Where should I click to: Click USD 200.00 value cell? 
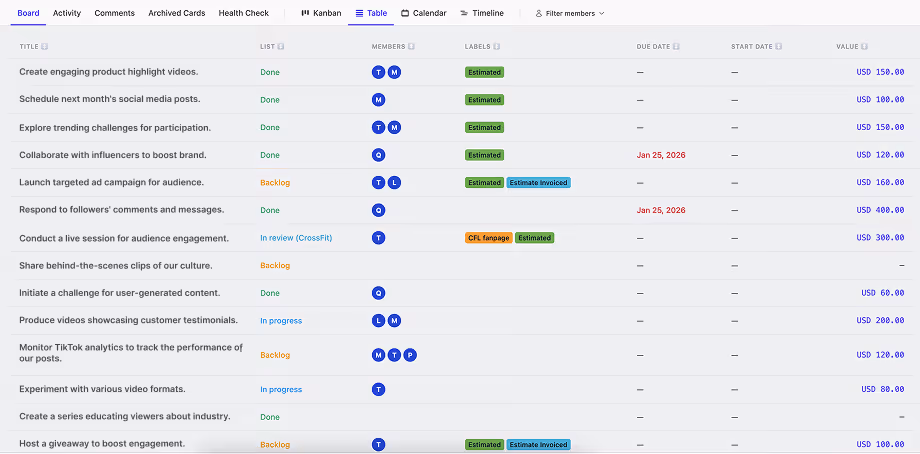(880, 320)
